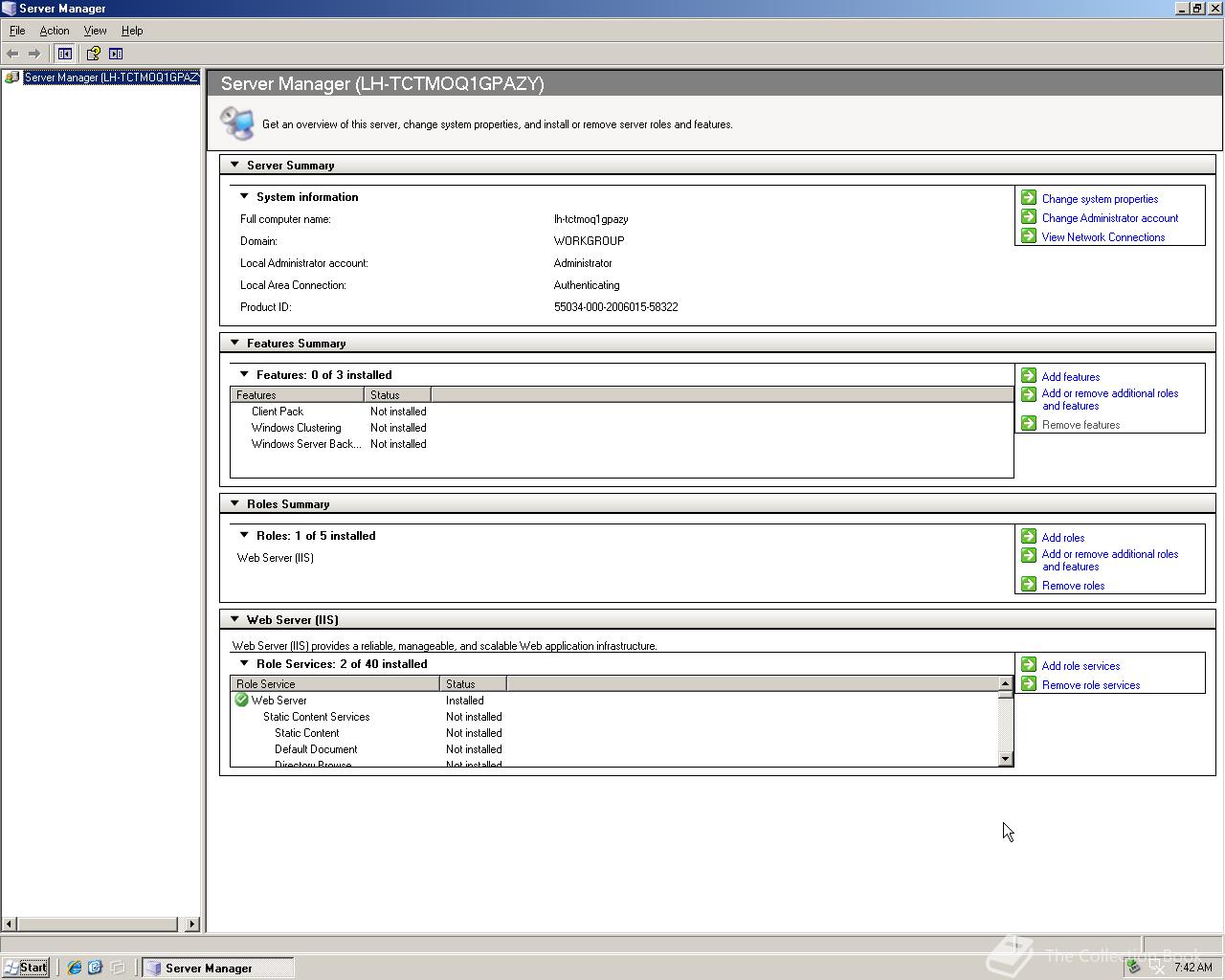The height and width of the screenshot is (980, 1225).
Task: Collapse the Roles Summary section
Action: (234, 503)
